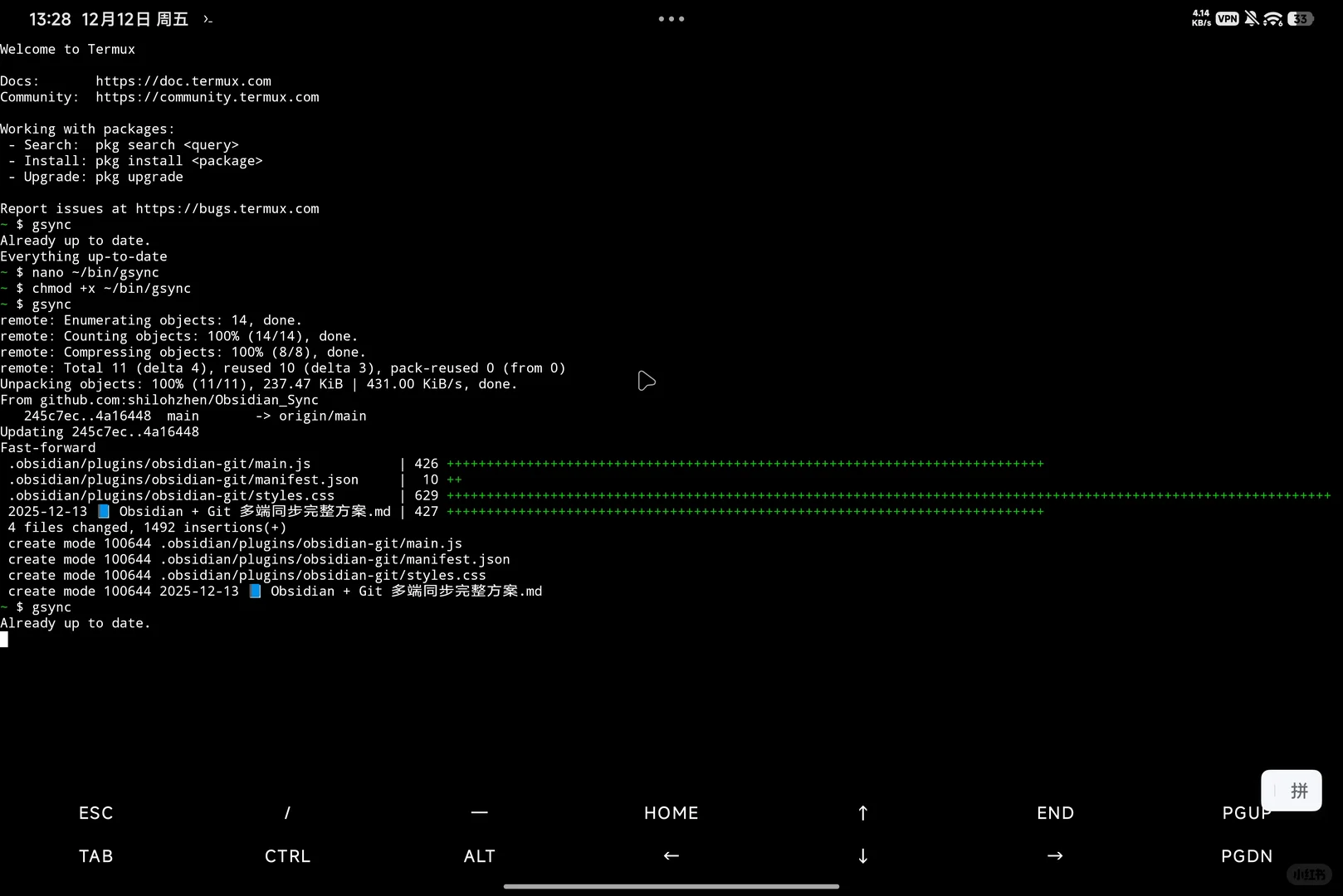Image resolution: width=1343 pixels, height=896 pixels.
Task: Toggle the CTRL modifier key
Action: click(287, 855)
